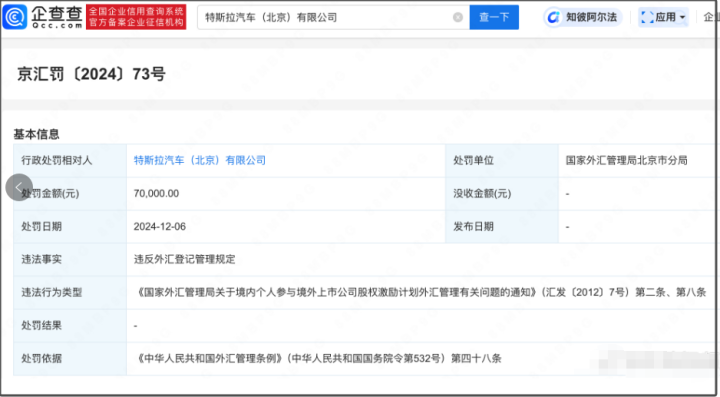Select the 处罚单位 label cell
Screen dimensions: 720x397
click(502, 161)
